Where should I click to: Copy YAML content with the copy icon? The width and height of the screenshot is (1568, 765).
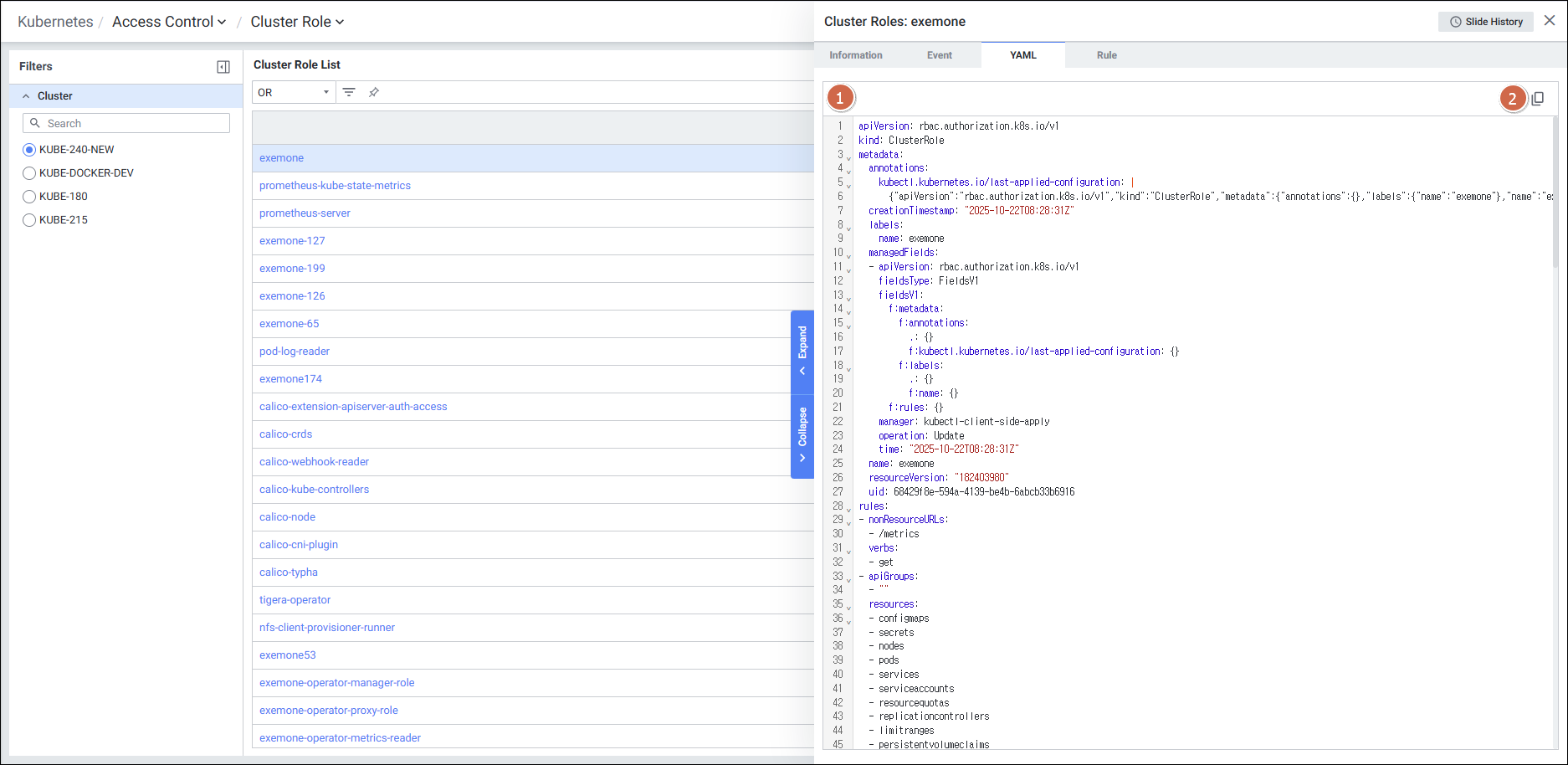pos(1538,99)
